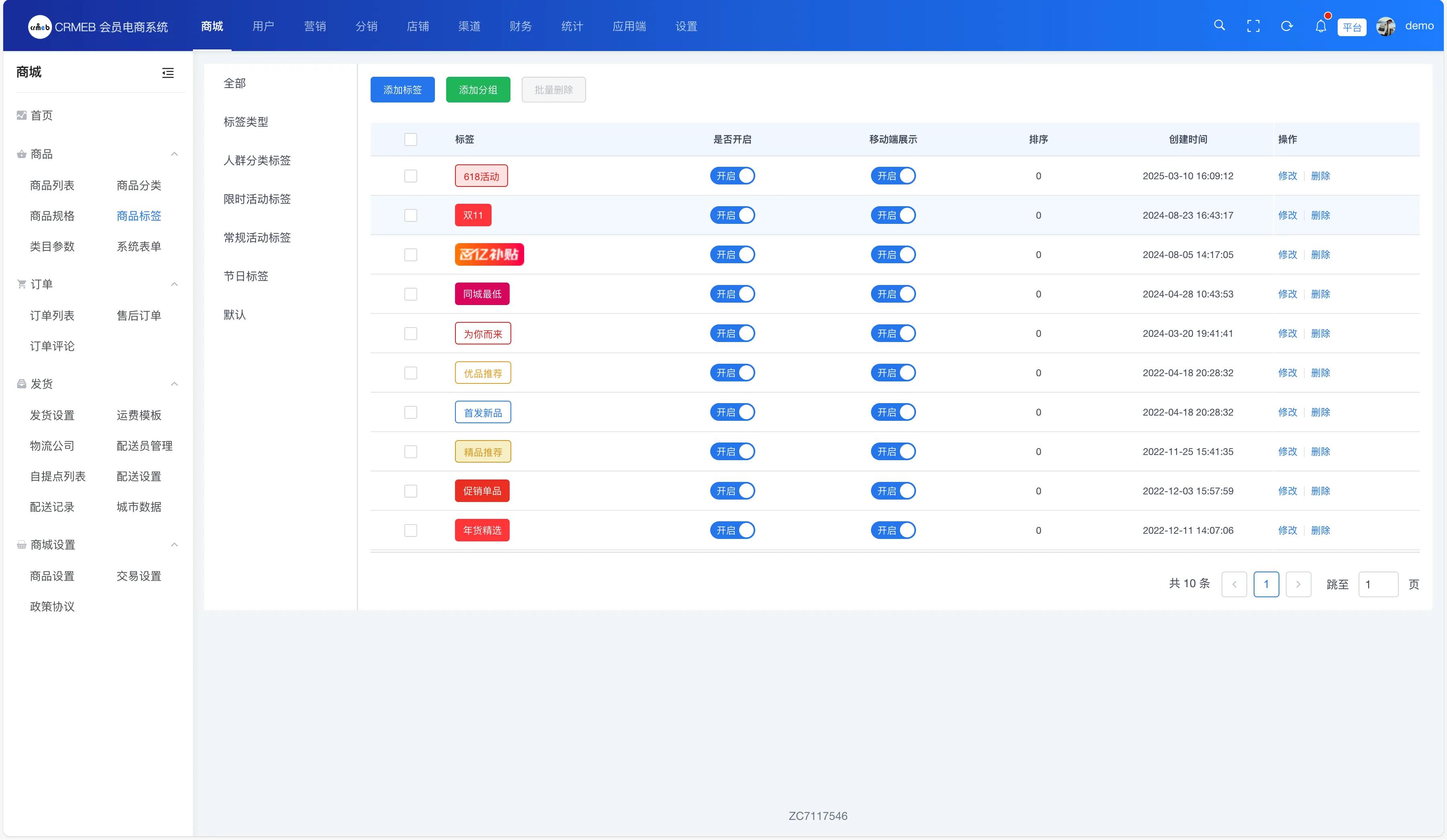Image resolution: width=1447 pixels, height=840 pixels.
Task: Select 限时活动标签 in the category list
Action: [x=257, y=199]
